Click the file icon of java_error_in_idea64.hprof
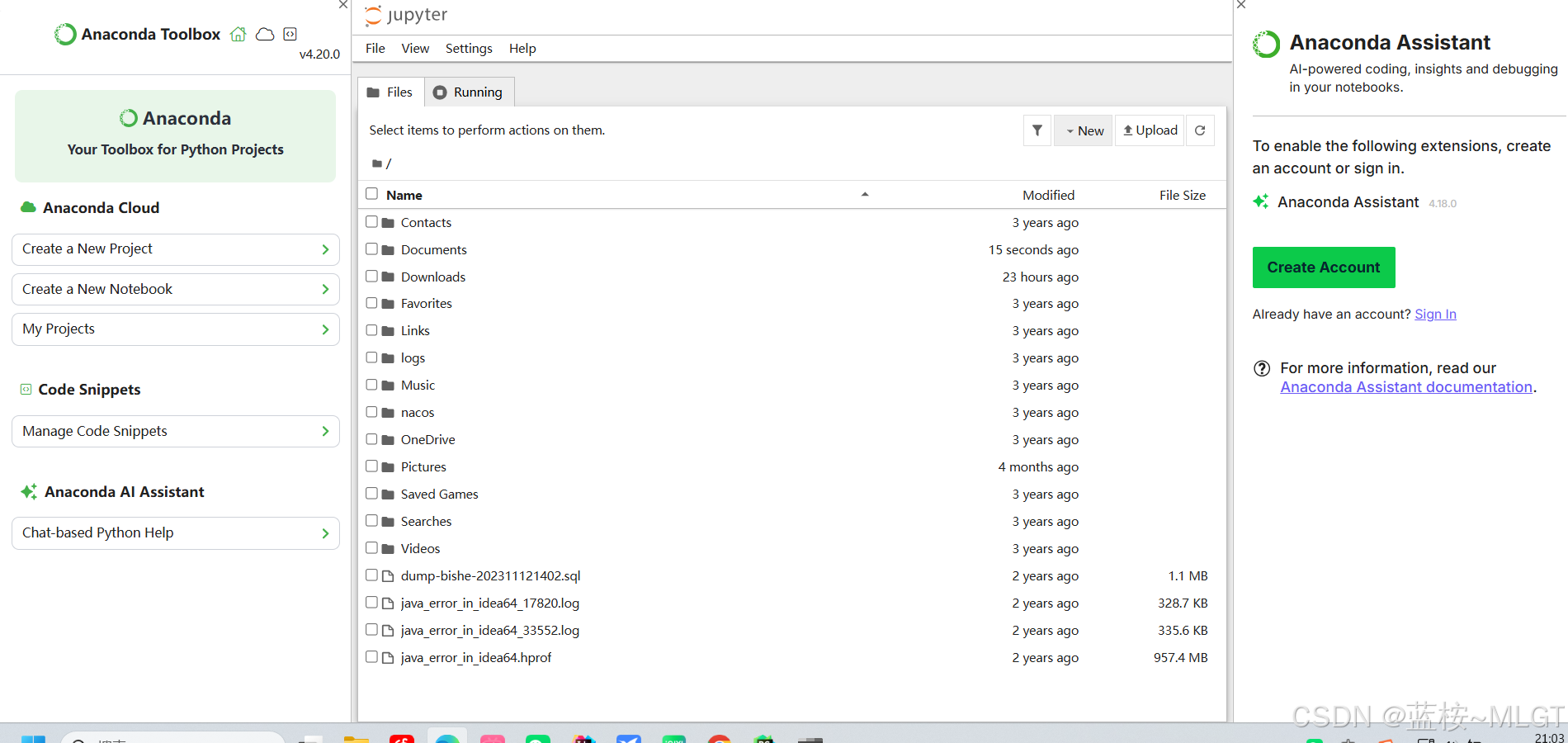Image resolution: width=1568 pixels, height=743 pixels. coord(388,658)
